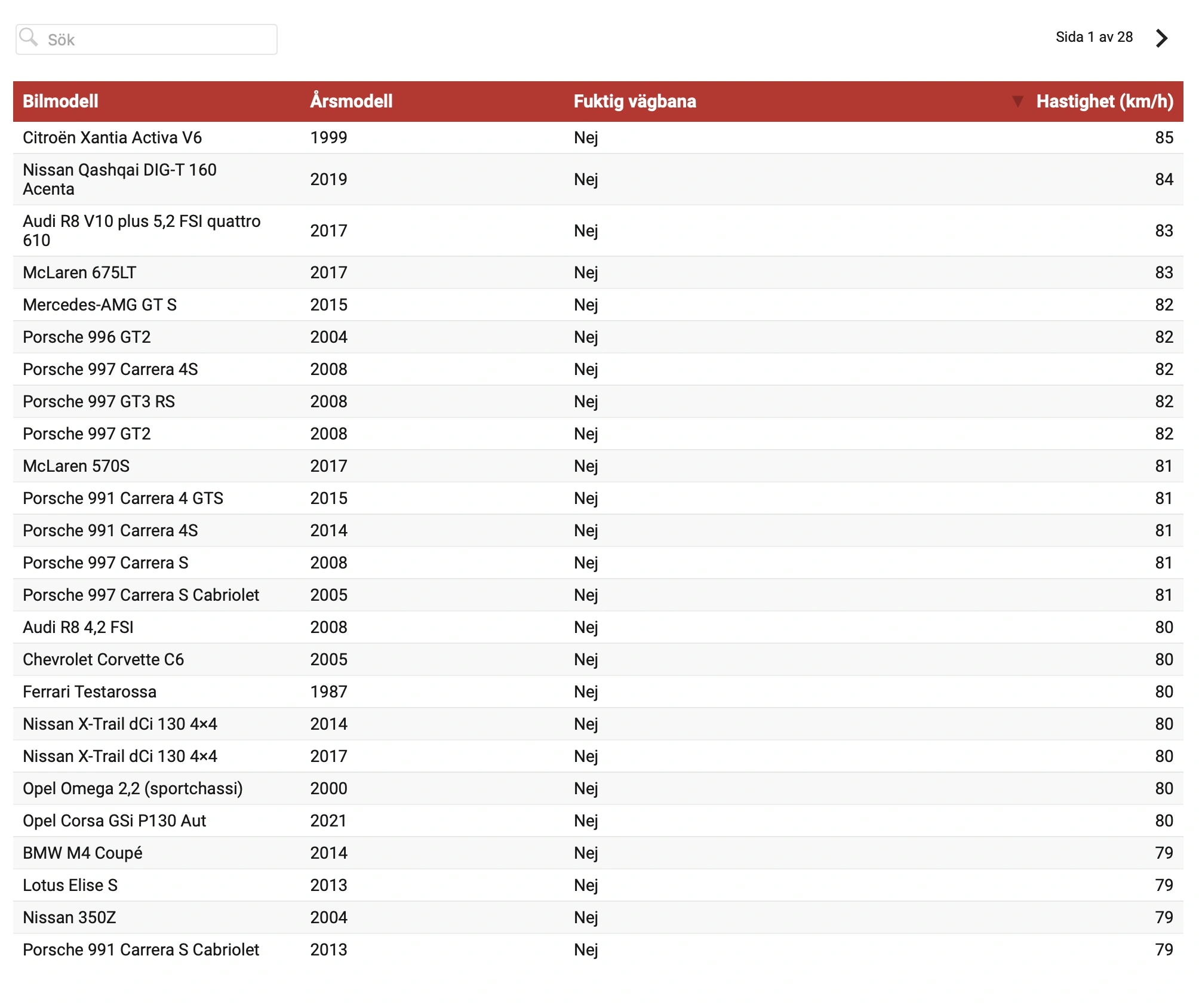Screen dimensions: 1199x1008
Task: Click Opel Corsa GSi P130 Aut entry
Action: click(114, 821)
